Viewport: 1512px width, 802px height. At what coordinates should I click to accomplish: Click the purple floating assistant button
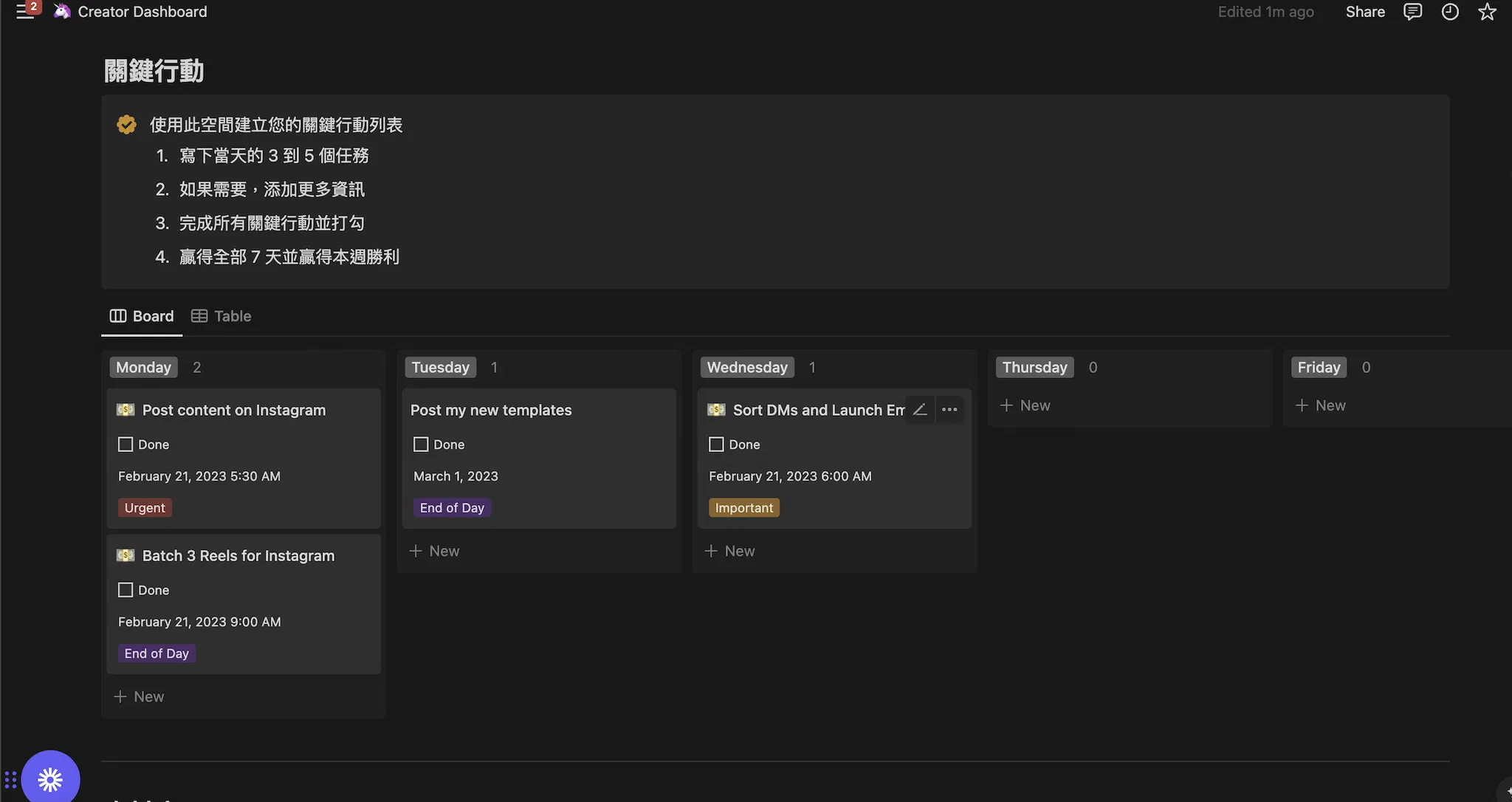pos(50,779)
